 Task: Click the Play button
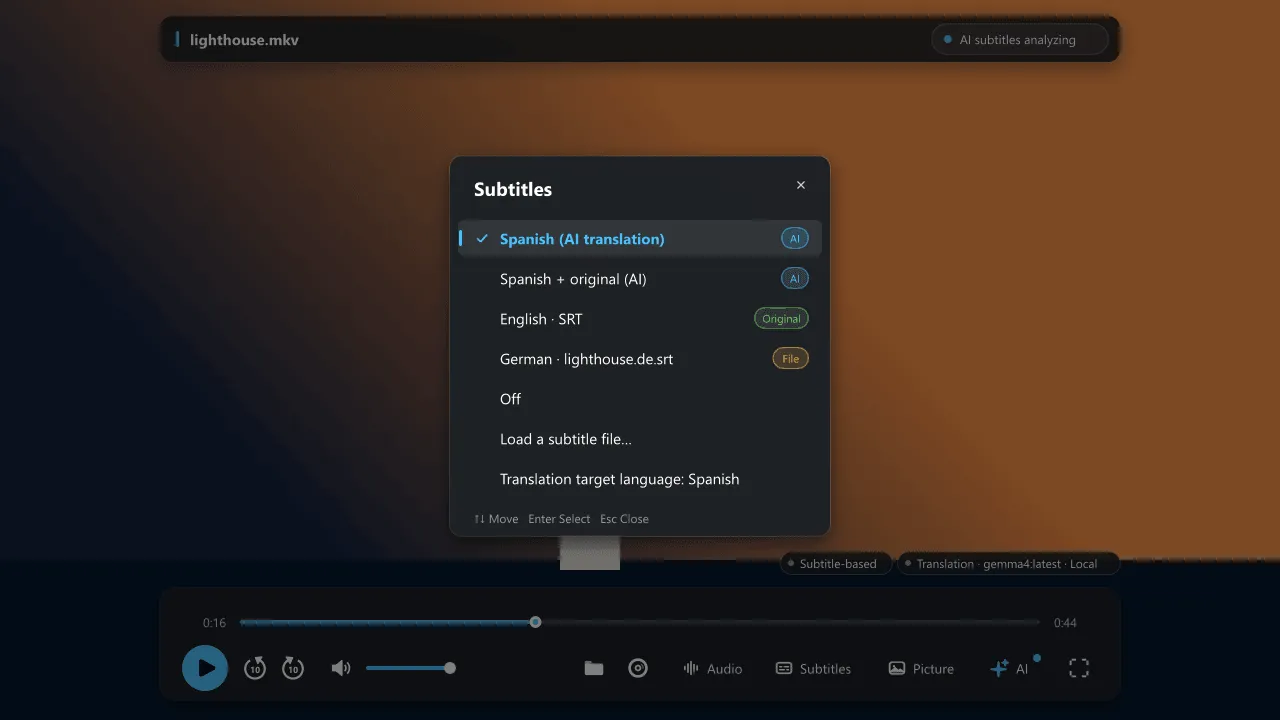tap(205, 668)
